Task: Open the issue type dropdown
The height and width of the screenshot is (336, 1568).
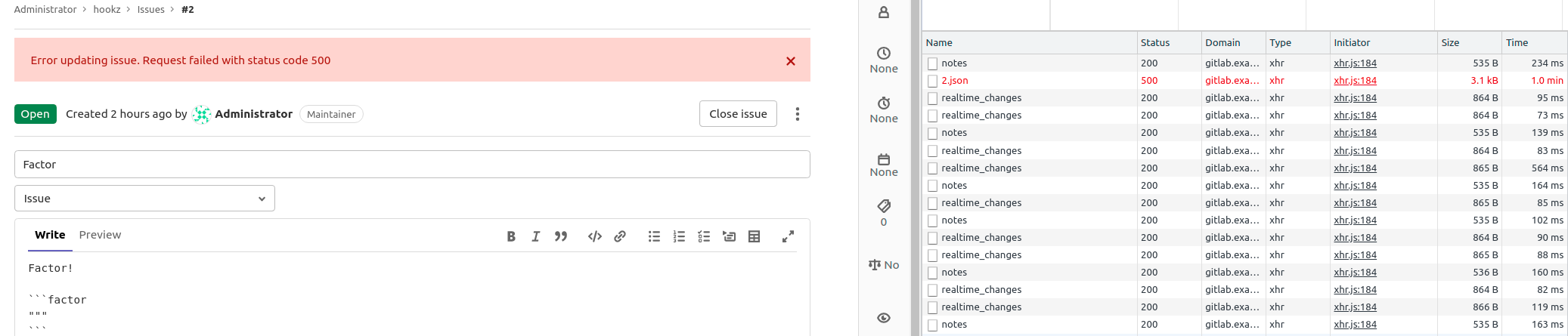Action: click(144, 199)
